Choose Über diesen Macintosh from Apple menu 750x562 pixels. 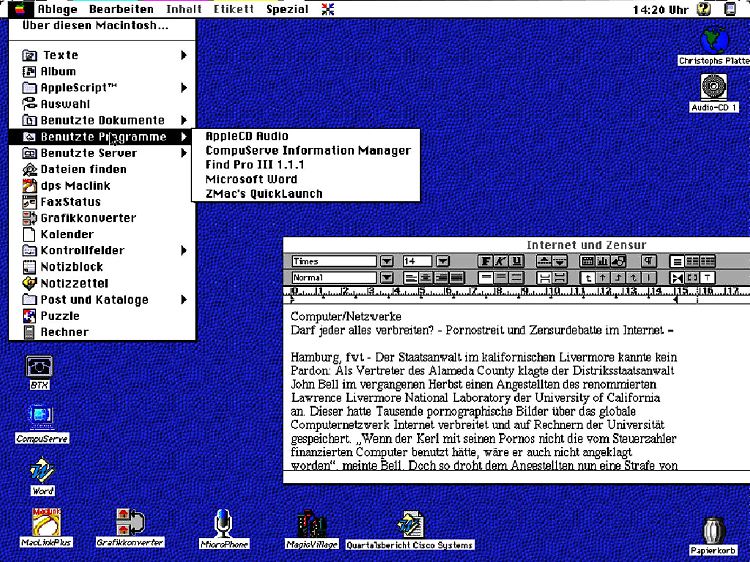(x=102, y=26)
